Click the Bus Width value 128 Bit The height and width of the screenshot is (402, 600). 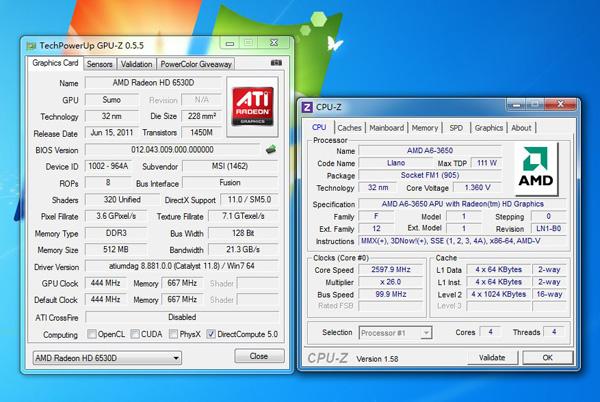[243, 233]
